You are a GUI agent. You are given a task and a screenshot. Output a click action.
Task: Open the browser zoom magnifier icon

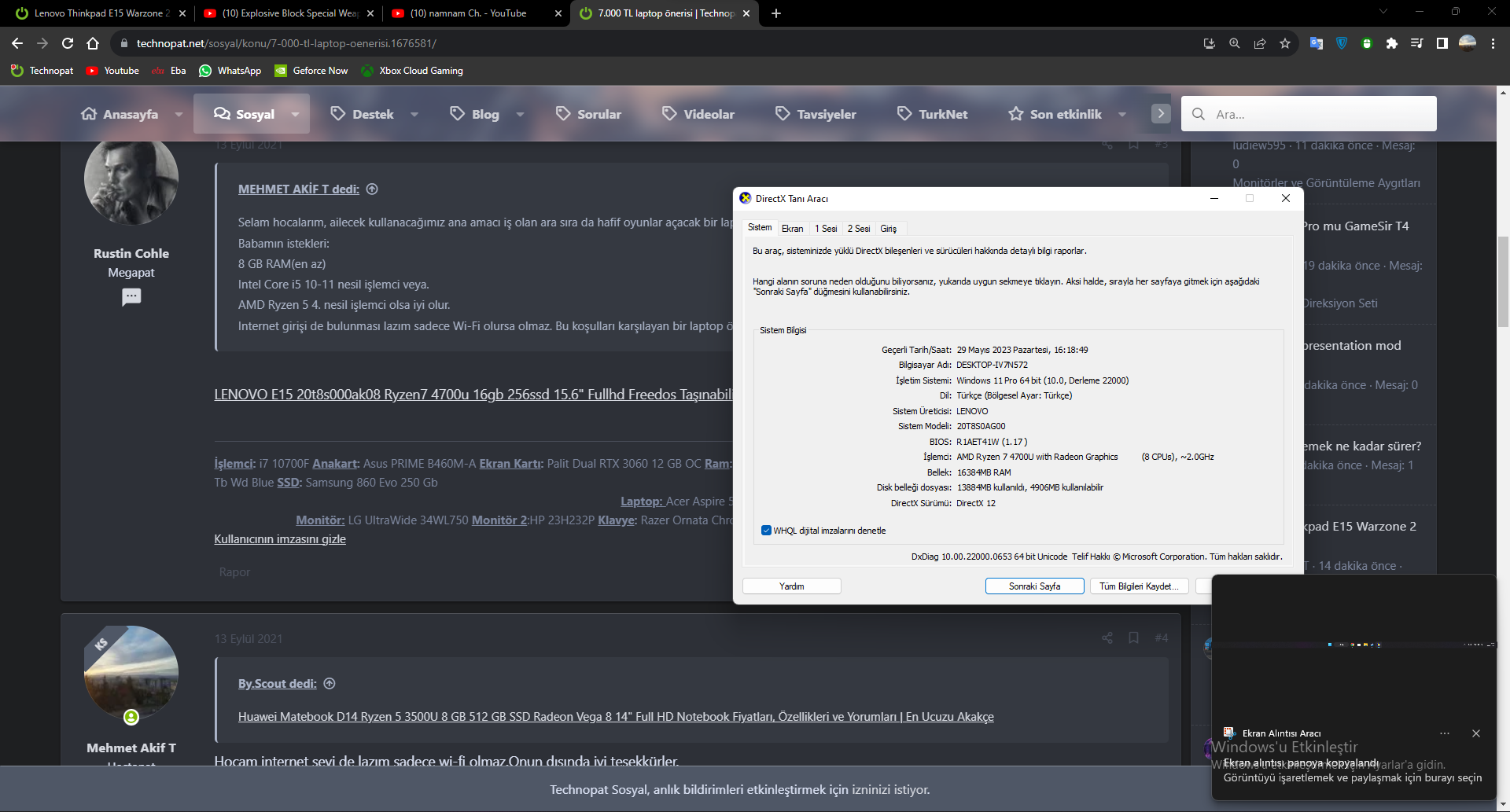pyautogui.click(x=1235, y=43)
